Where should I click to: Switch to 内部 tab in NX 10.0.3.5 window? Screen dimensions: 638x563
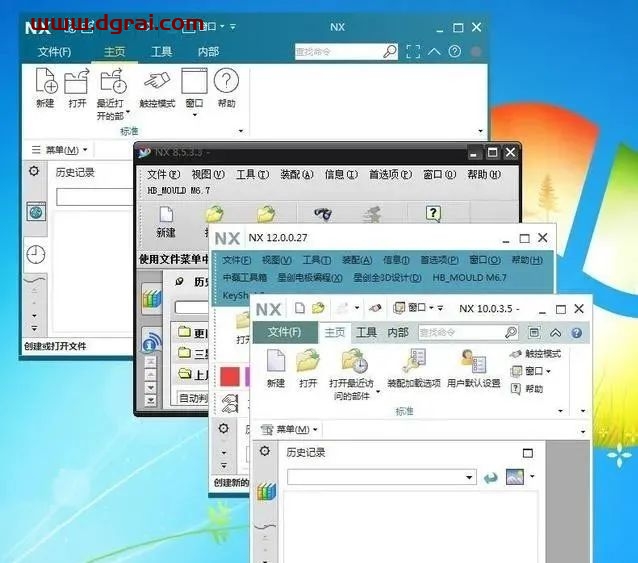398,333
